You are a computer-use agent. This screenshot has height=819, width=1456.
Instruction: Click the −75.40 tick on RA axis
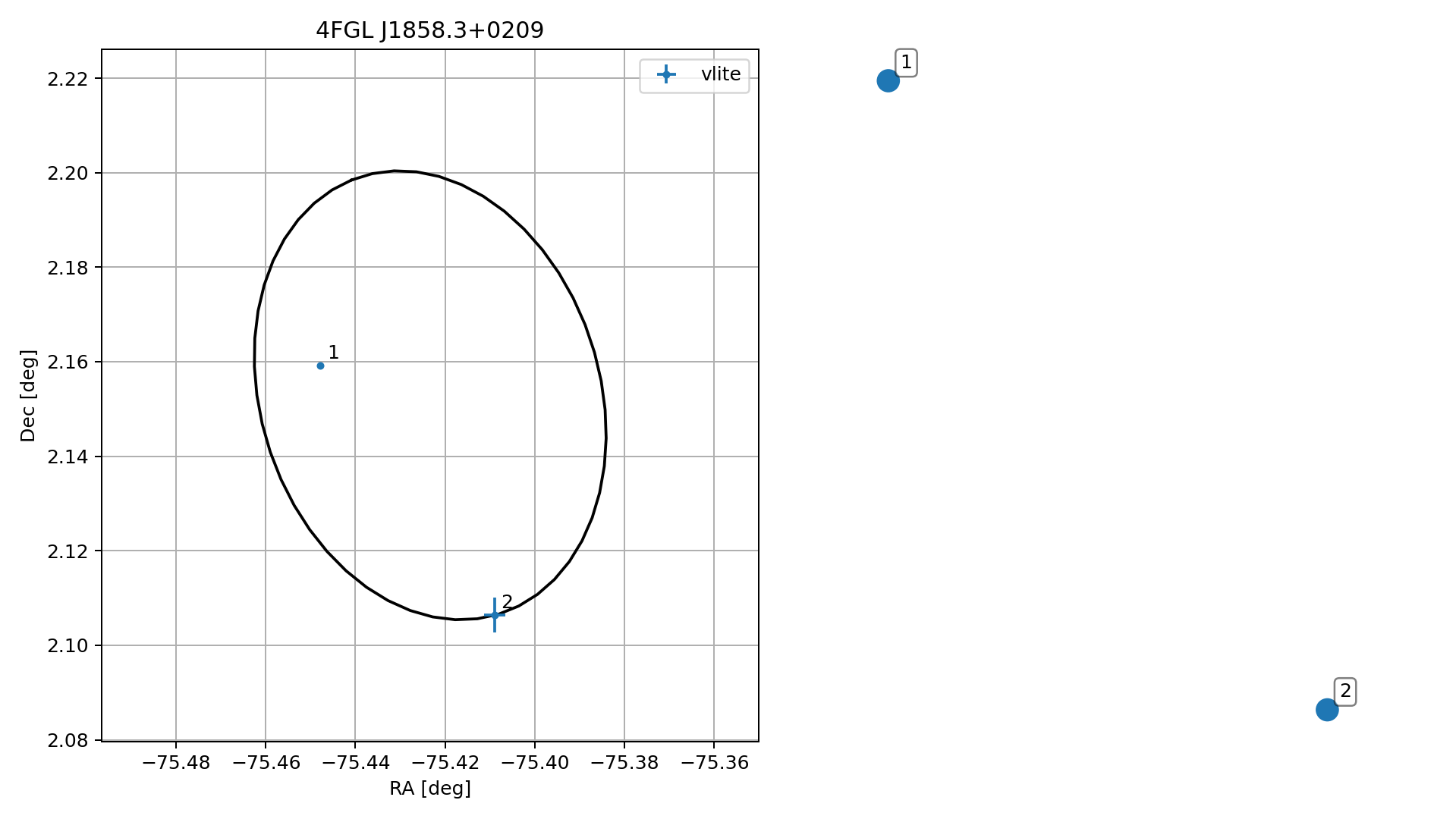[535, 763]
